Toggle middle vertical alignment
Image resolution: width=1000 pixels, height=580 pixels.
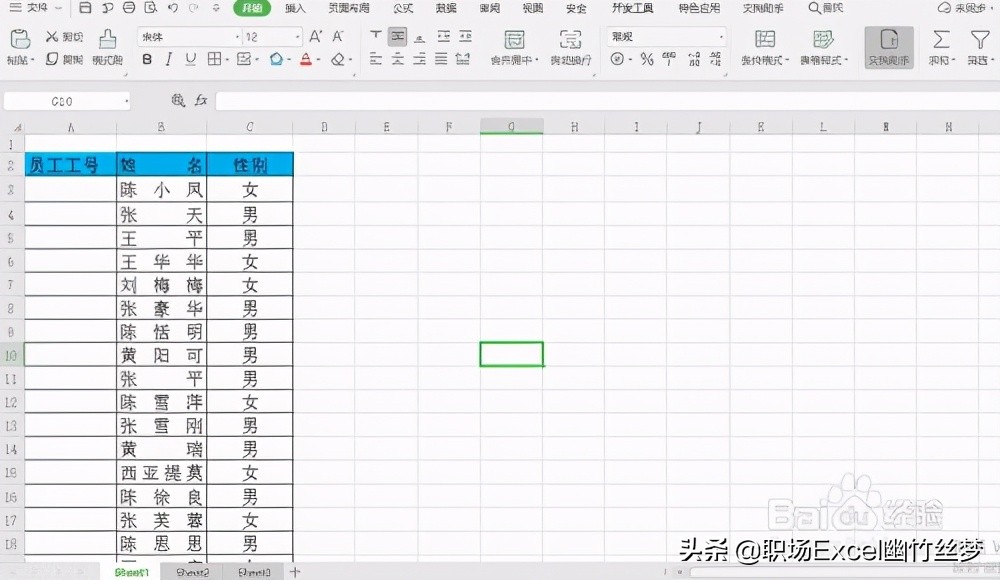pyautogui.click(x=396, y=38)
